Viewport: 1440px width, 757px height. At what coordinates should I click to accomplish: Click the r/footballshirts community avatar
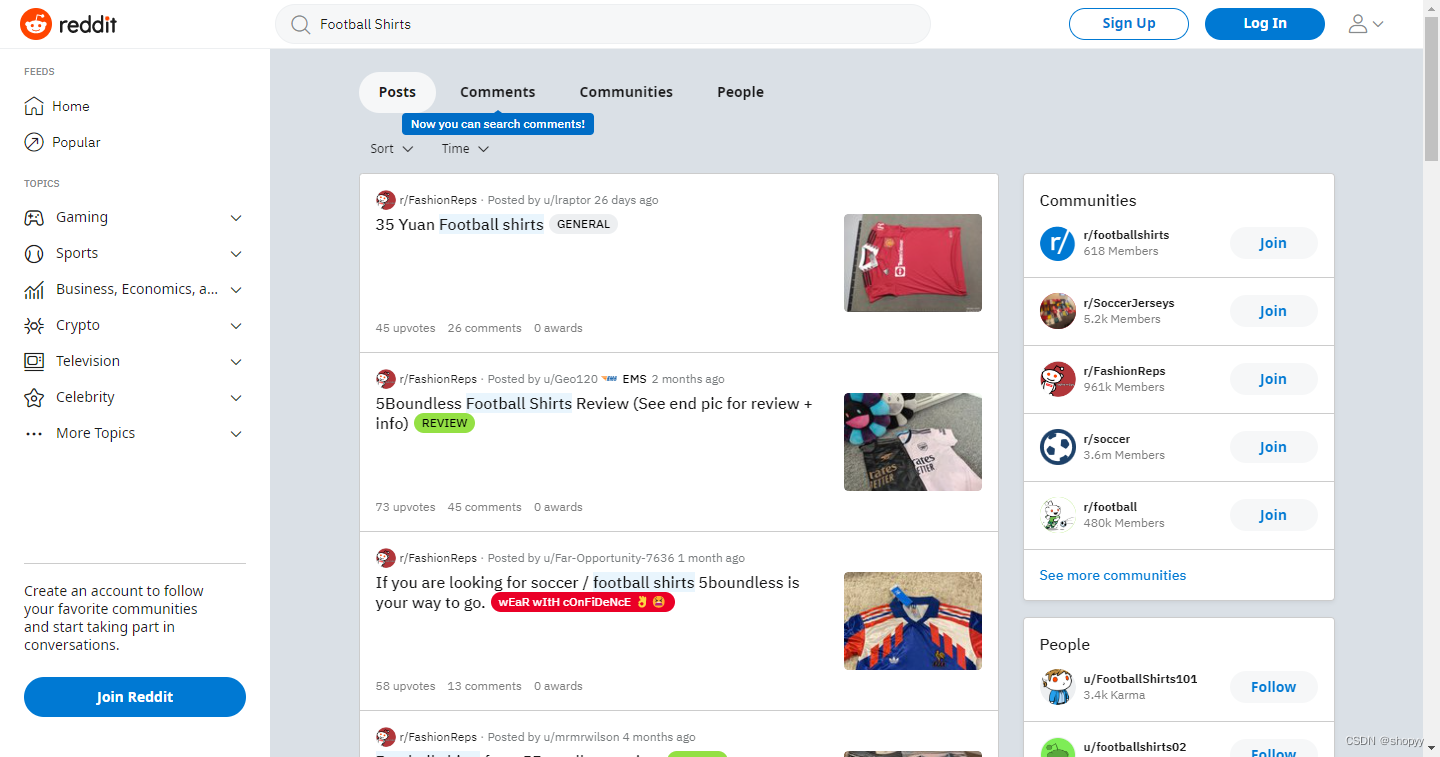[x=1057, y=243]
